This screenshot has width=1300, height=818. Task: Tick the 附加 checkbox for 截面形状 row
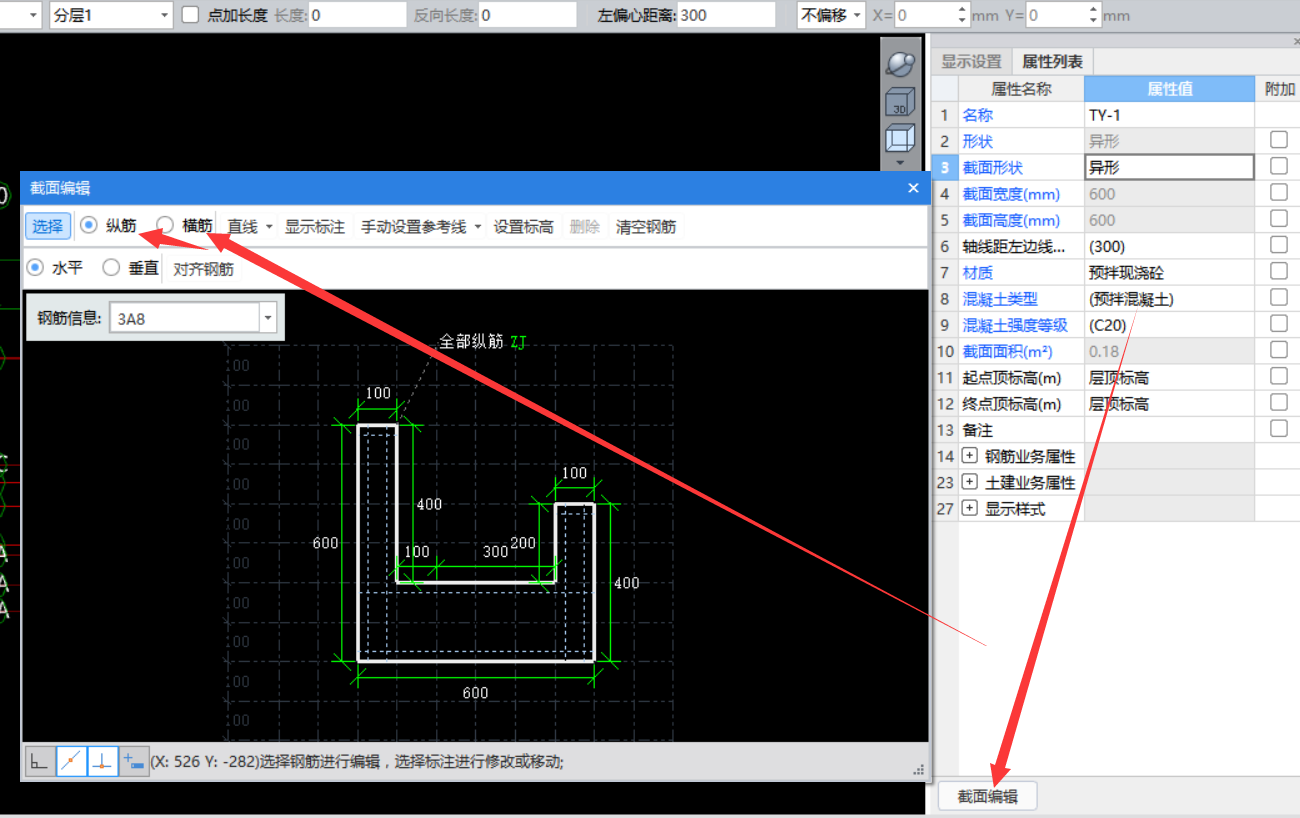pyautogui.click(x=1278, y=166)
